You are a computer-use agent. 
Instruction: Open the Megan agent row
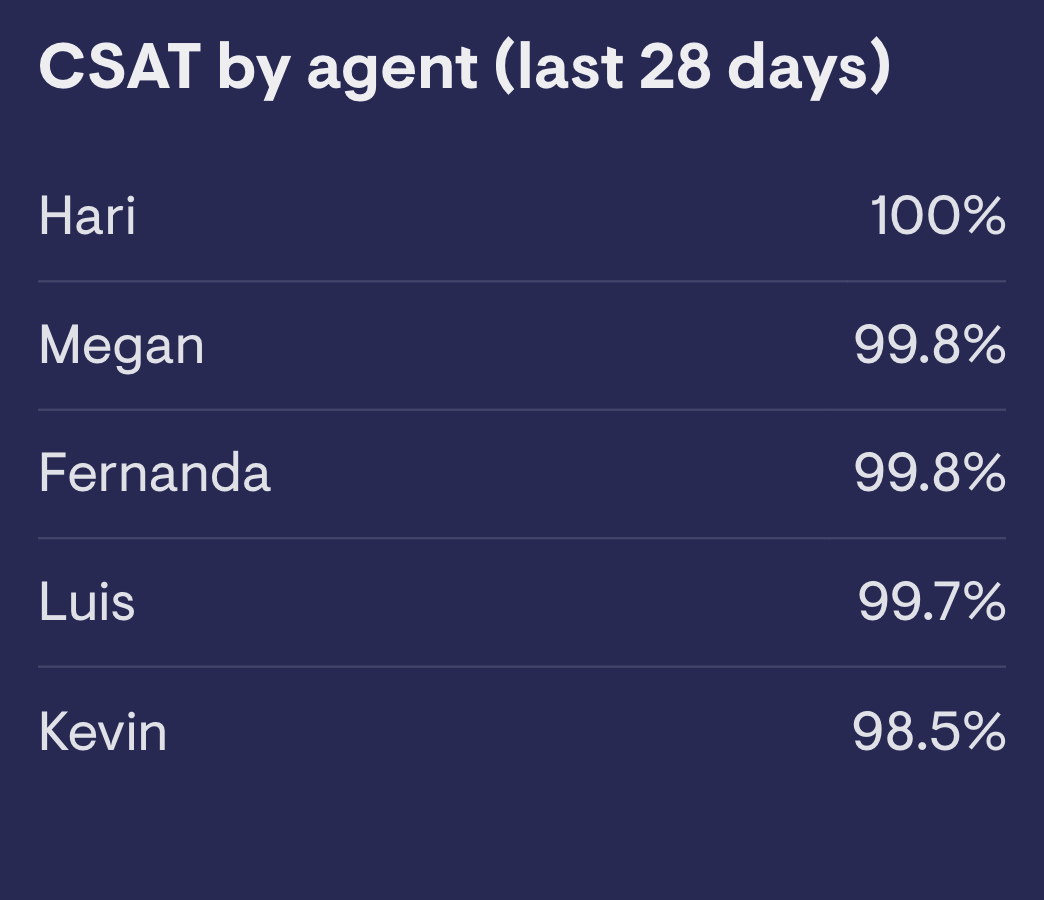click(x=522, y=345)
